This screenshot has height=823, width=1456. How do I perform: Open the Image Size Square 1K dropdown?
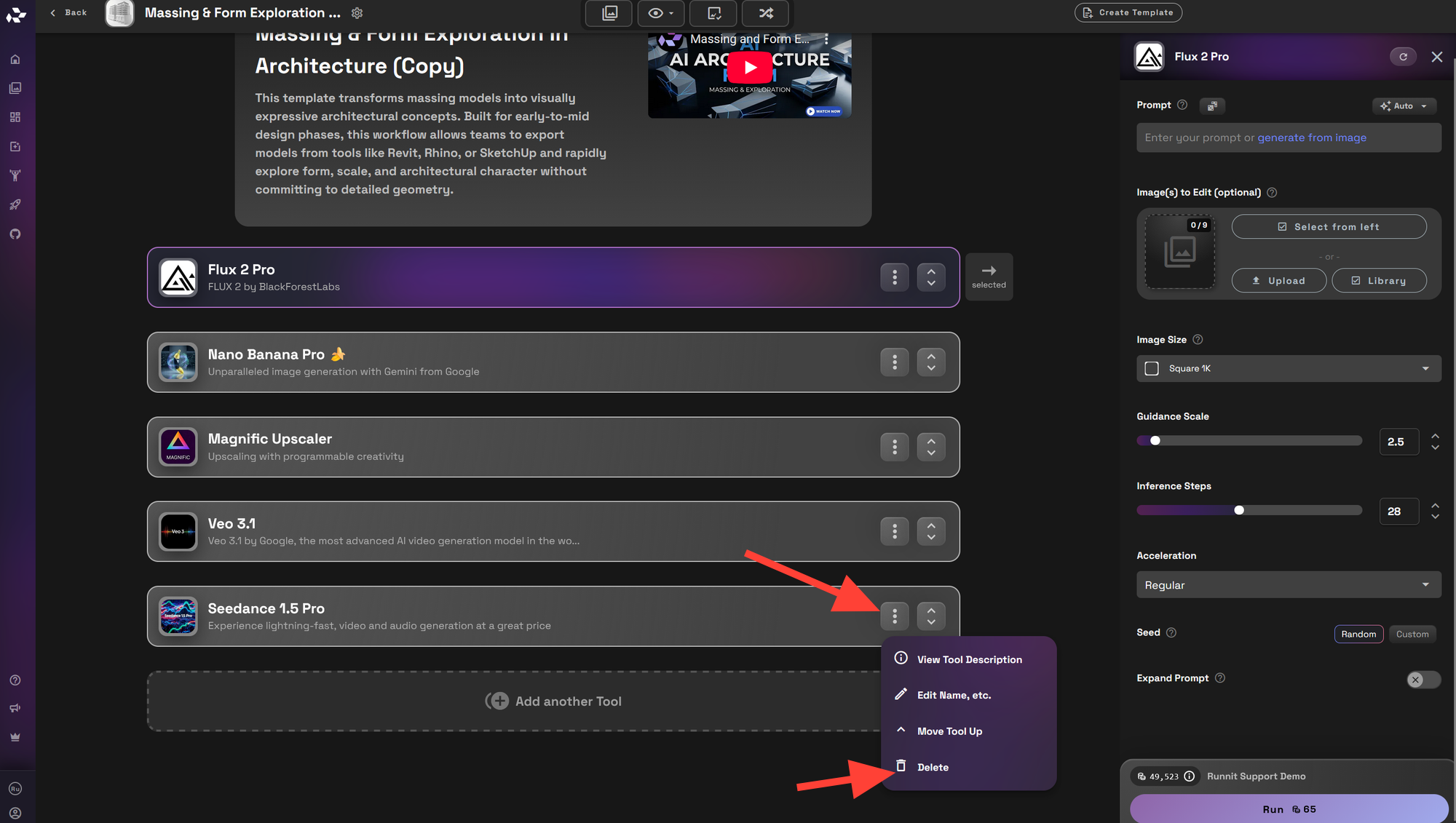tap(1288, 369)
